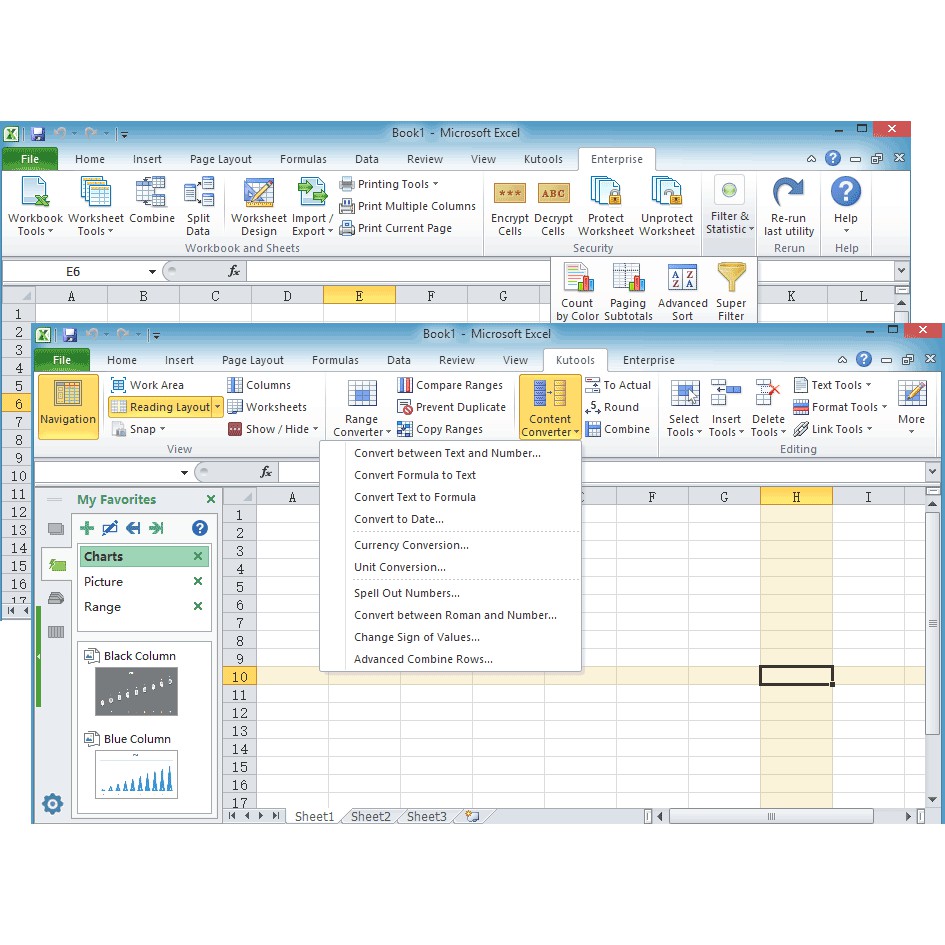
Task: Open the Show / Hide dropdown
Action: [x=272, y=429]
